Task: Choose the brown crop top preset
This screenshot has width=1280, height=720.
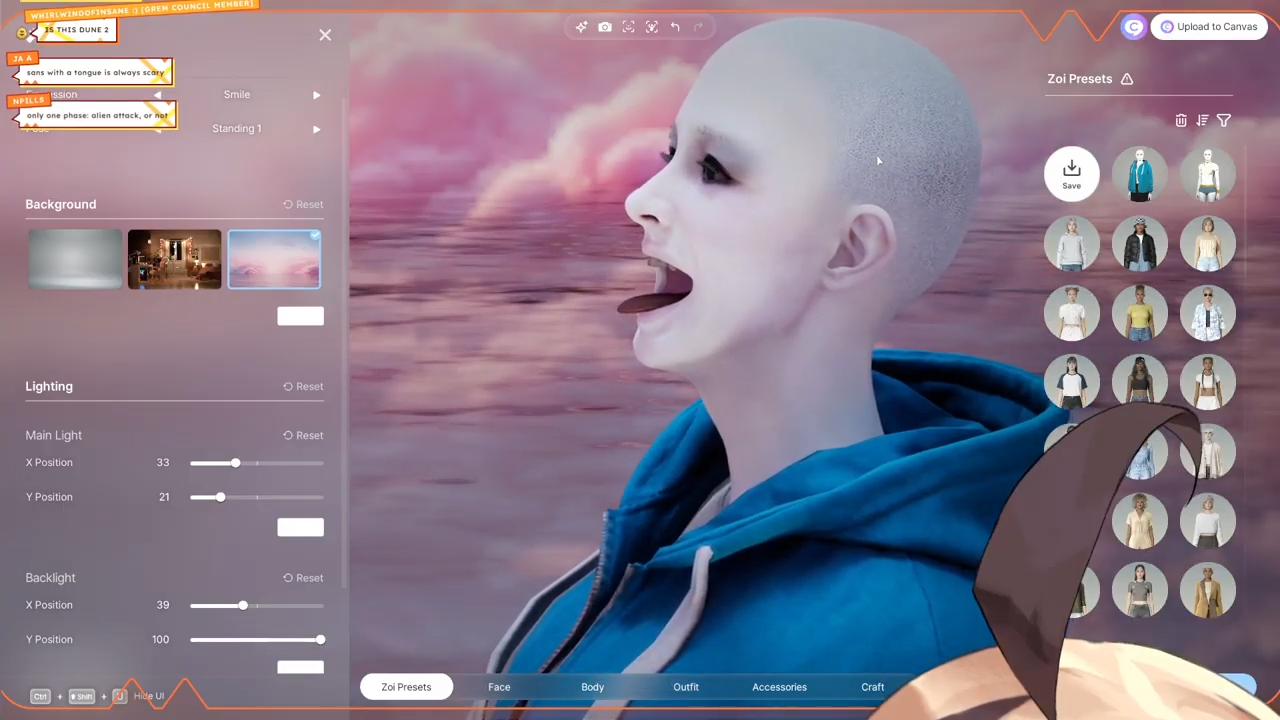Action: pos(1140,382)
